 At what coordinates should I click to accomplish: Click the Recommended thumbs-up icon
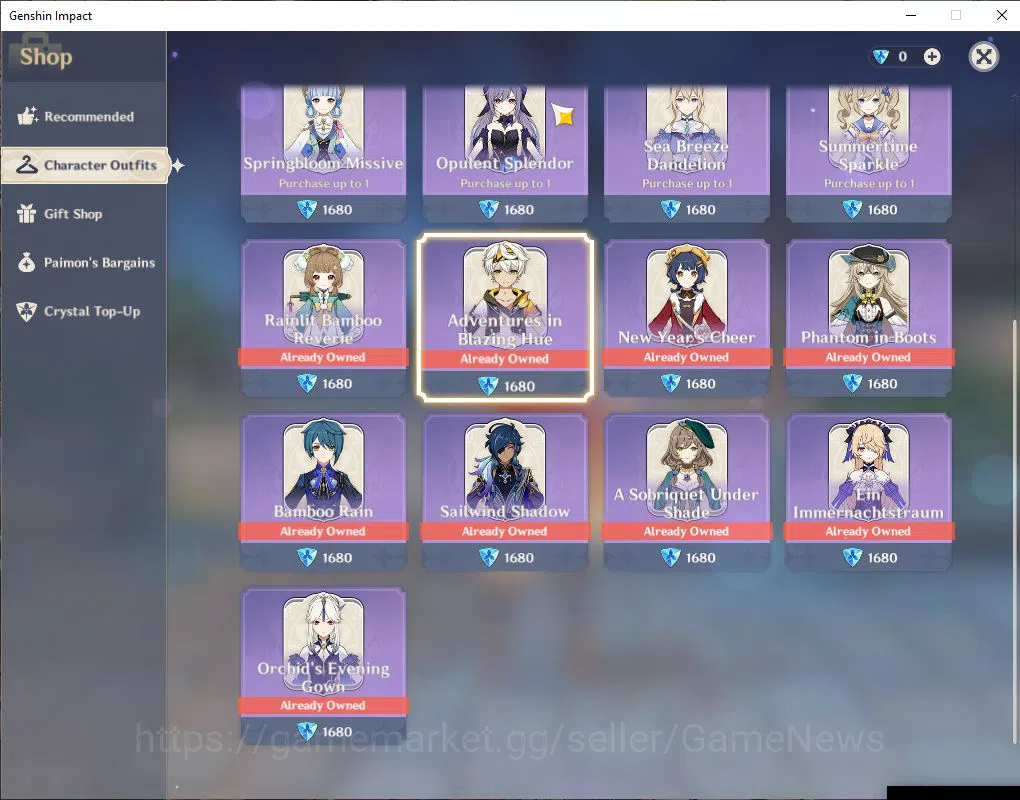coord(27,116)
